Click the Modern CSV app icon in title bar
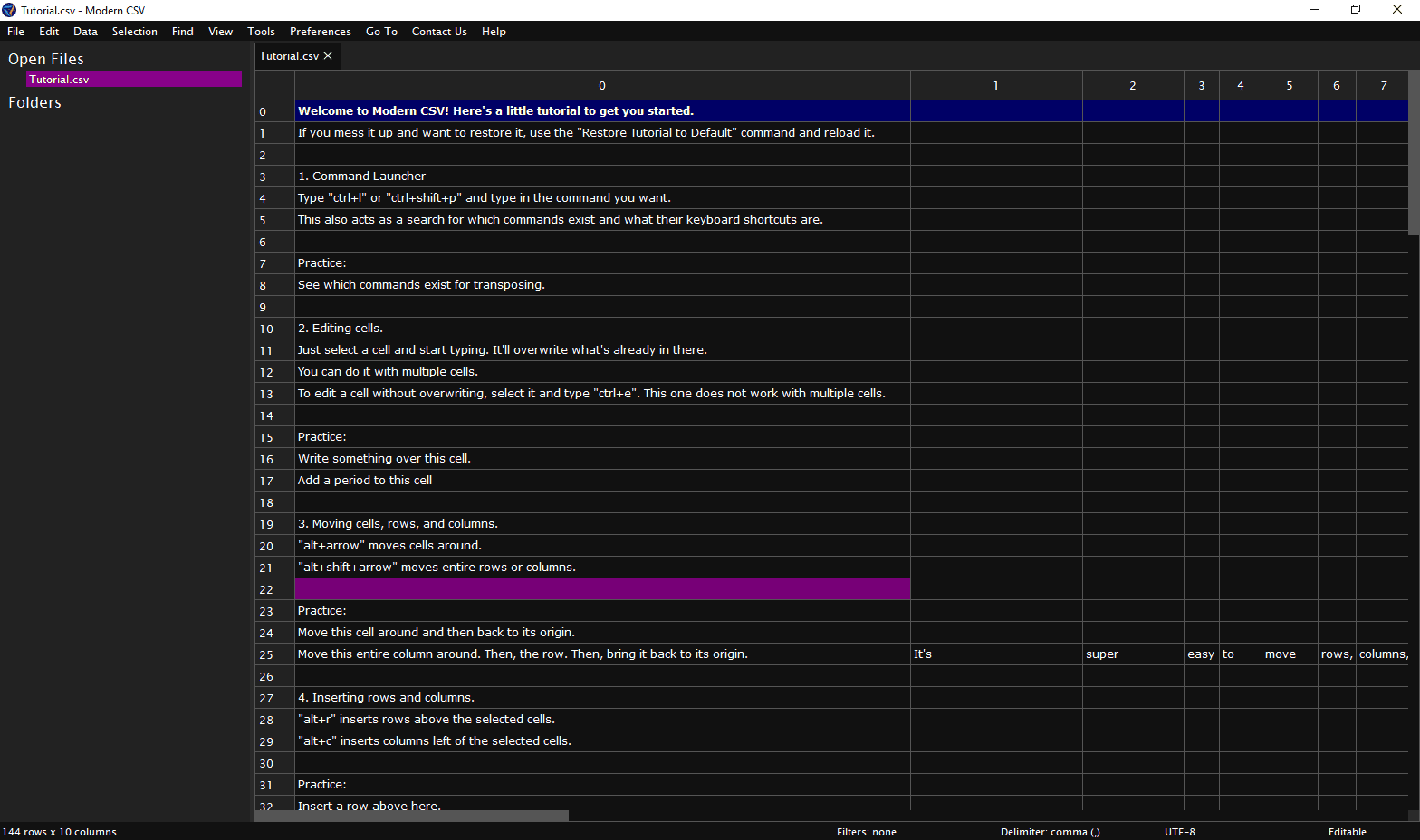 pos(9,10)
